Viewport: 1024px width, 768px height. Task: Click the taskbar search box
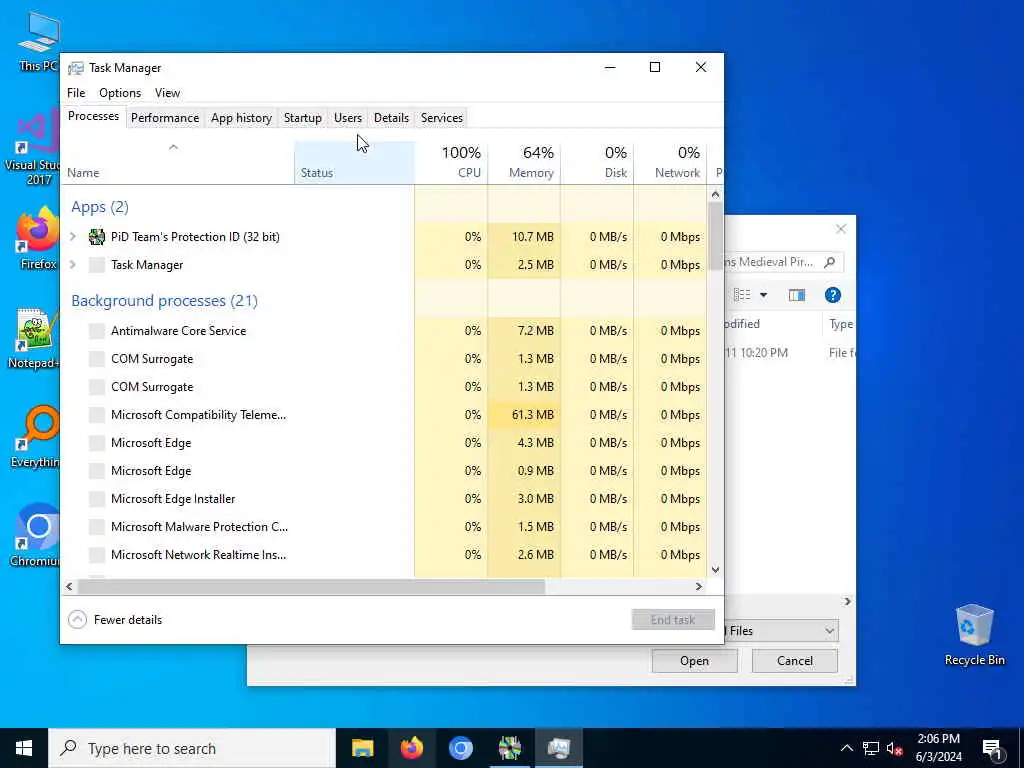click(192, 748)
